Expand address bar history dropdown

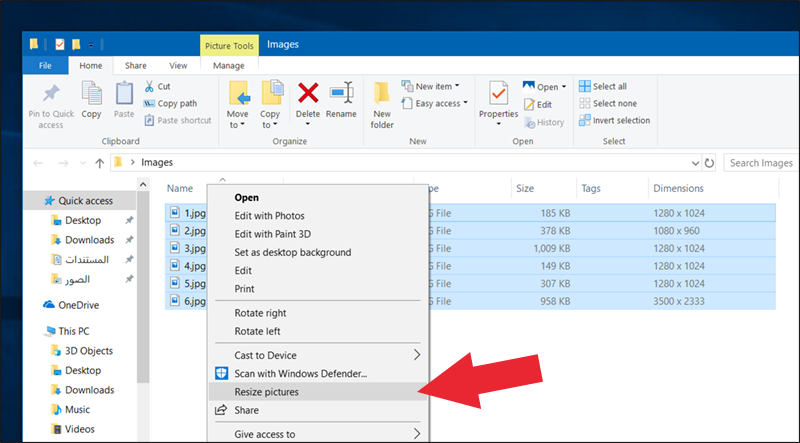[x=695, y=163]
